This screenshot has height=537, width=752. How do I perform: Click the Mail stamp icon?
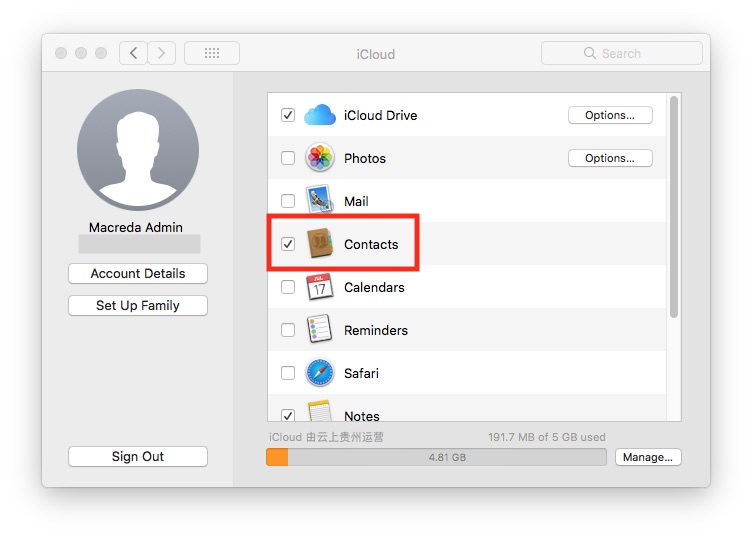(320, 201)
